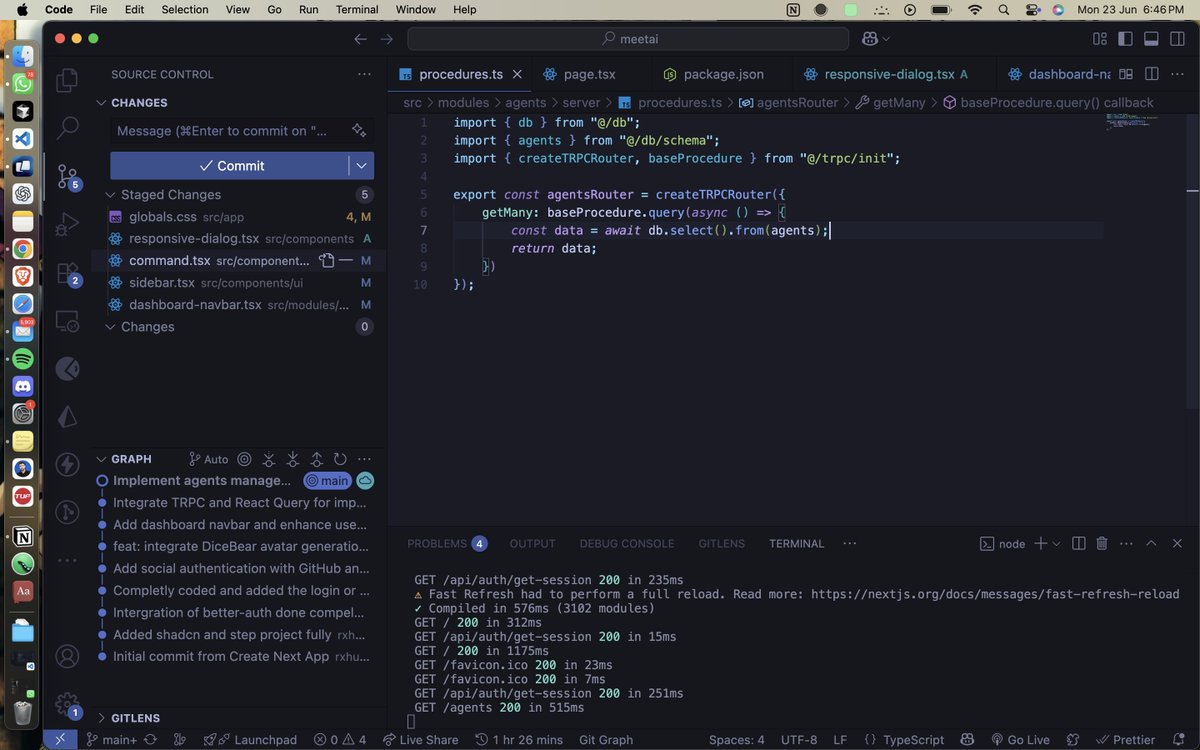Switch to the page.tsx editor tab
This screenshot has width=1200, height=750.
coord(590,74)
